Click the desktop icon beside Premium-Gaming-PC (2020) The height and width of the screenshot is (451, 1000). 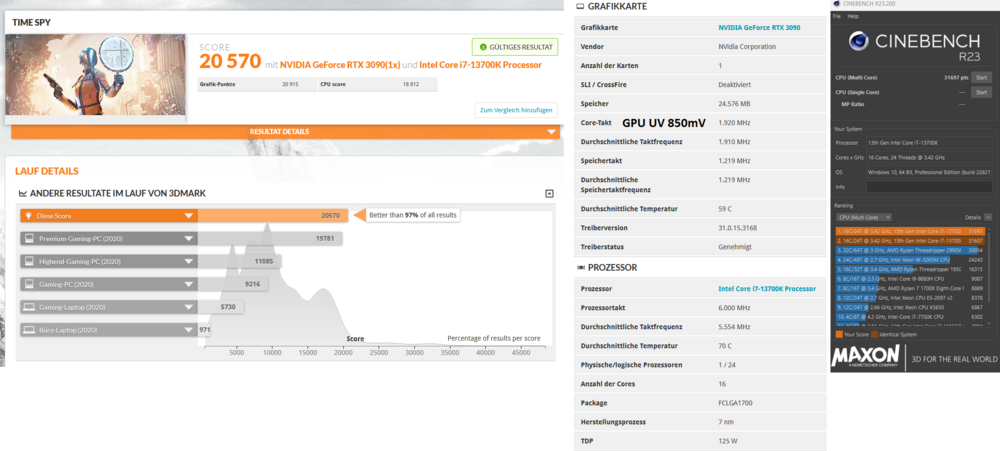pos(29,239)
